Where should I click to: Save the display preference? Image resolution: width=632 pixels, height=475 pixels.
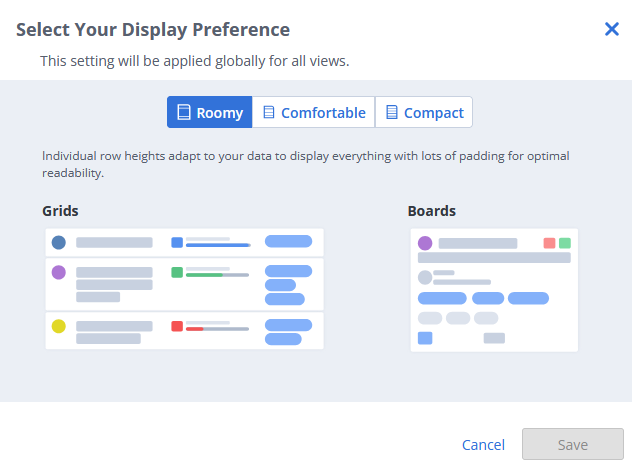572,445
